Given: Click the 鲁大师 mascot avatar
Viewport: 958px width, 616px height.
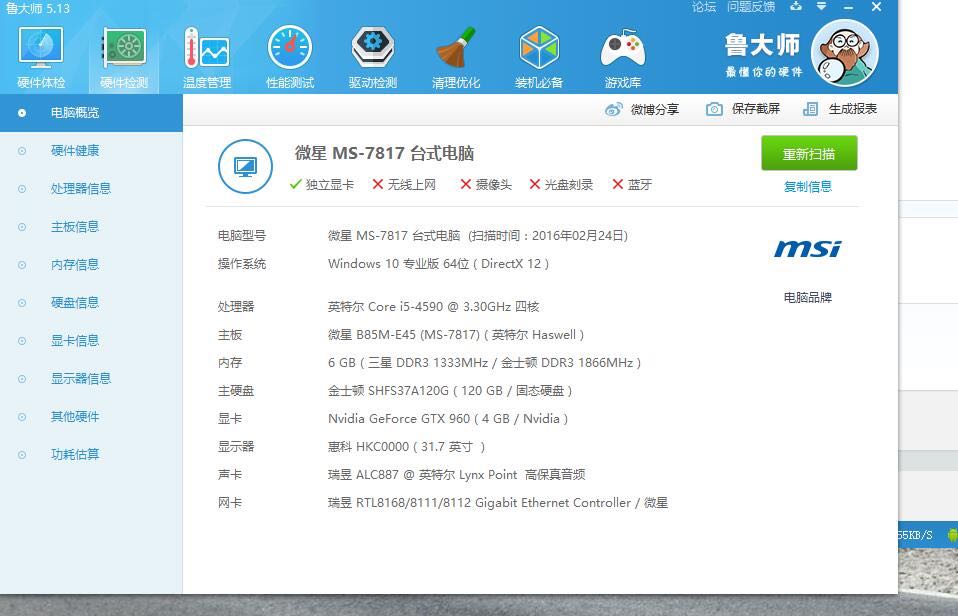Looking at the screenshot, I should [x=845, y=53].
